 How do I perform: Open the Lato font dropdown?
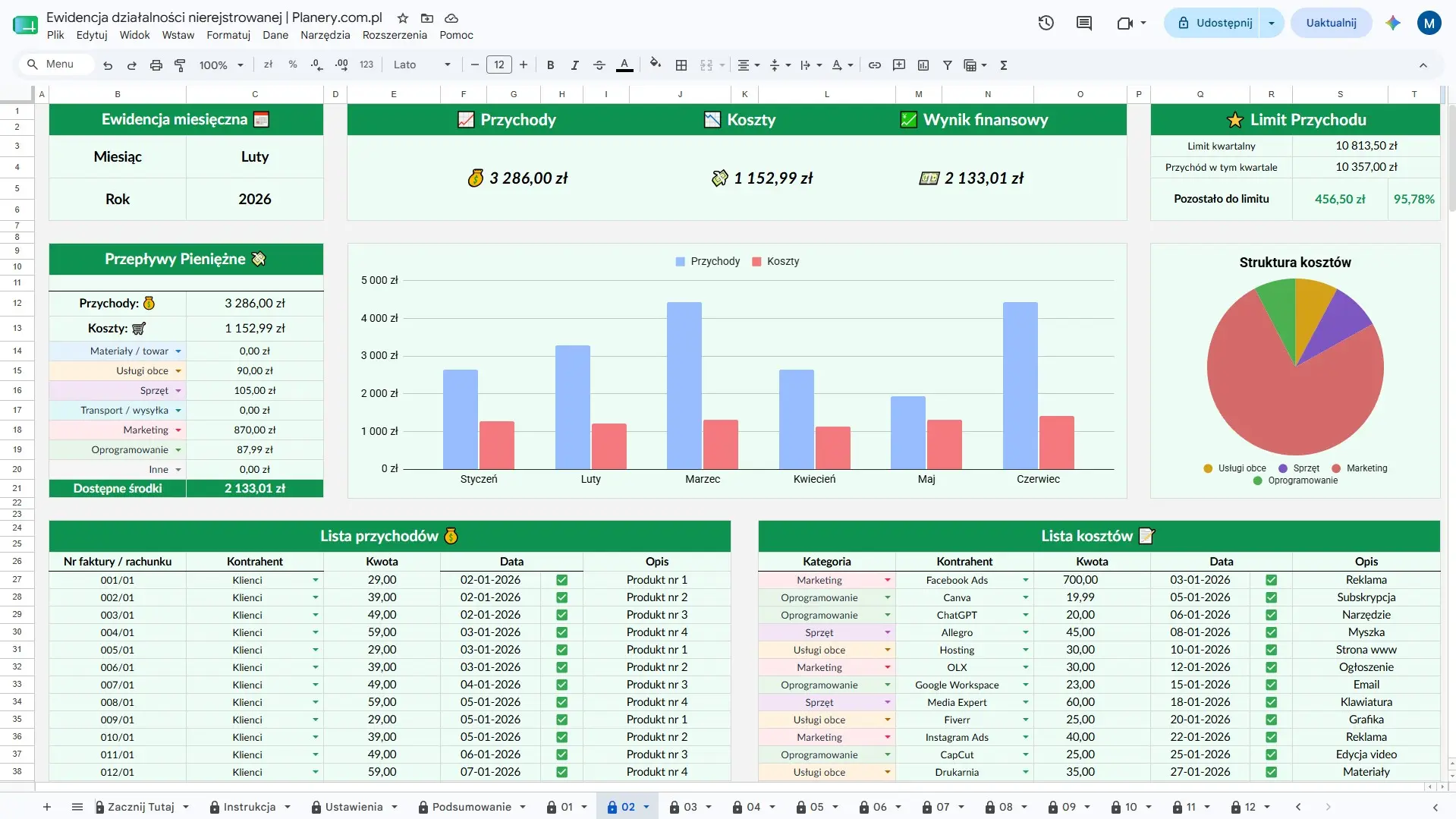422,65
